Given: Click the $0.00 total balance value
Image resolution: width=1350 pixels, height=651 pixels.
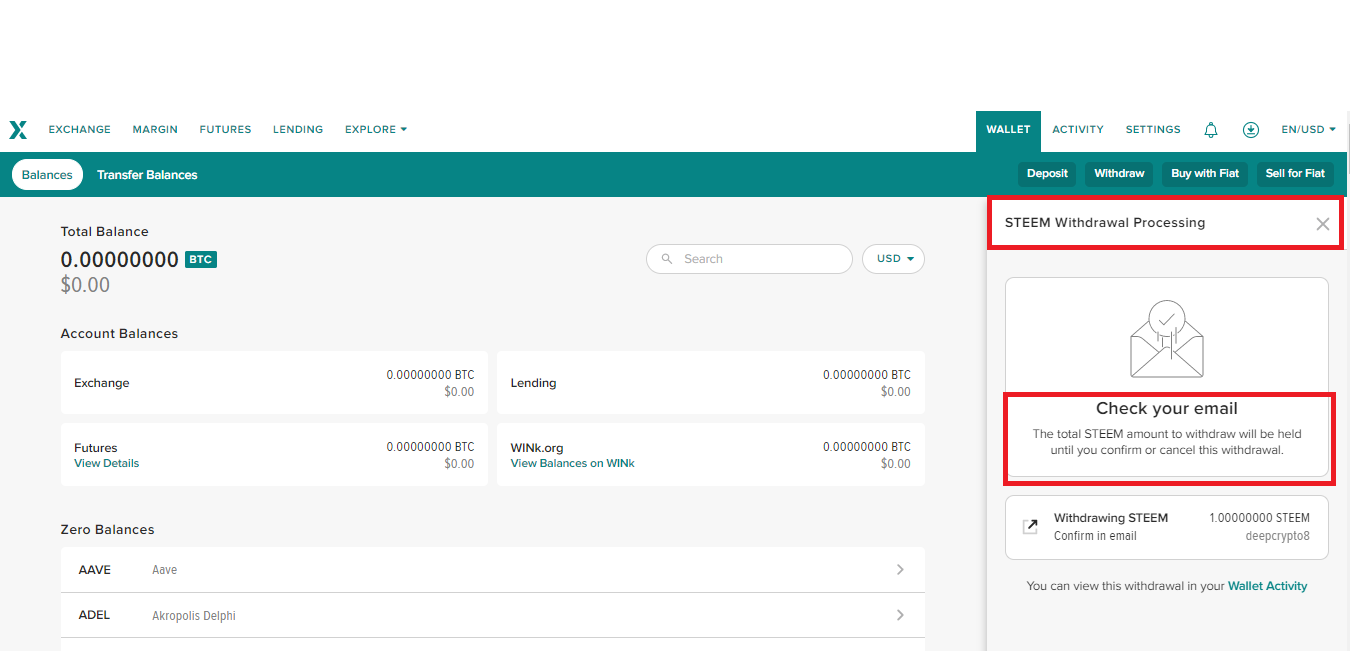Looking at the screenshot, I should click(85, 285).
